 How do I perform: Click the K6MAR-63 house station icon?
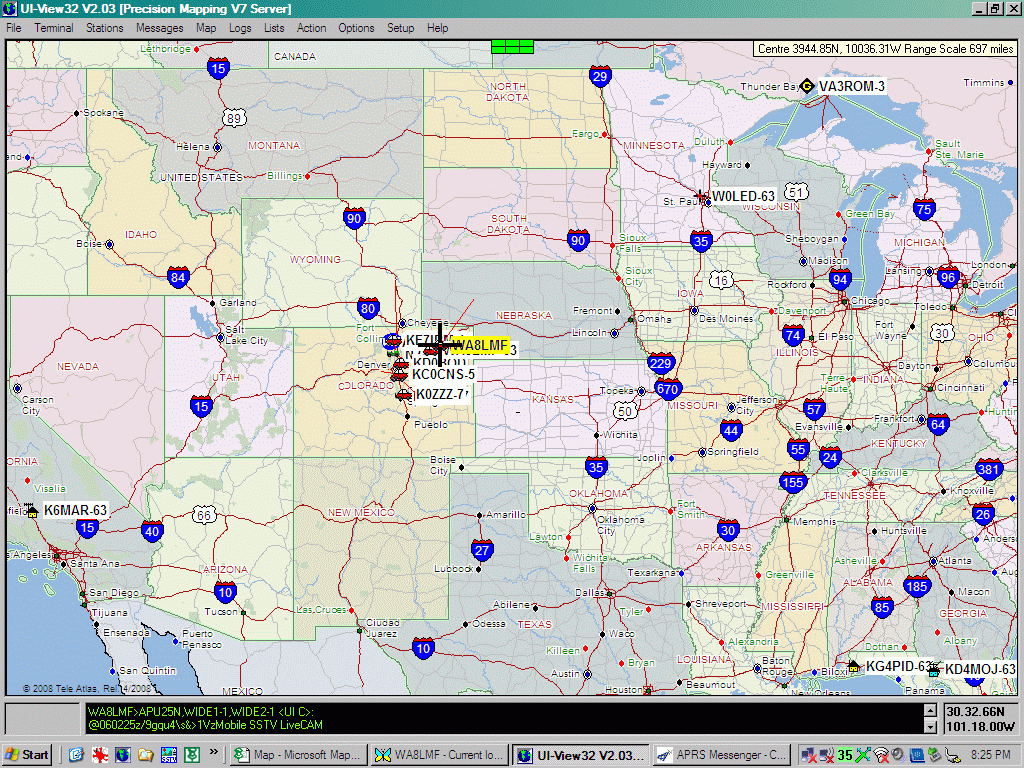pos(31,510)
